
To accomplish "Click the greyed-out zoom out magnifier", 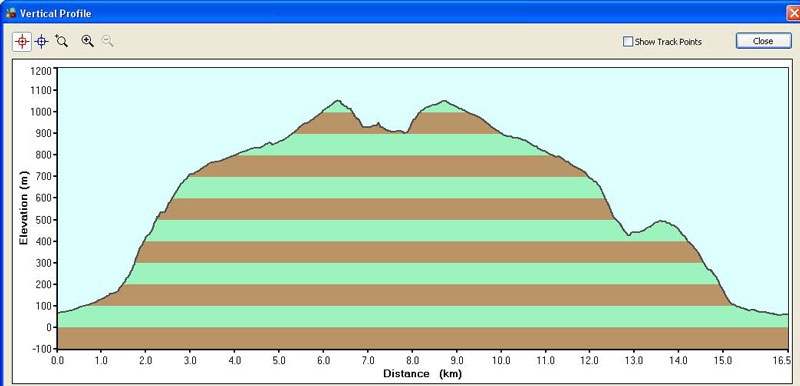I will click(x=107, y=41).
